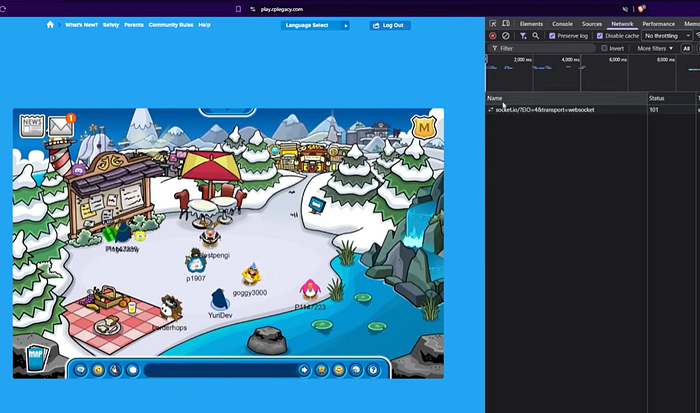The height and width of the screenshot is (413, 700).
Task: Uncheck the Disable cache checkbox
Action: pos(600,36)
